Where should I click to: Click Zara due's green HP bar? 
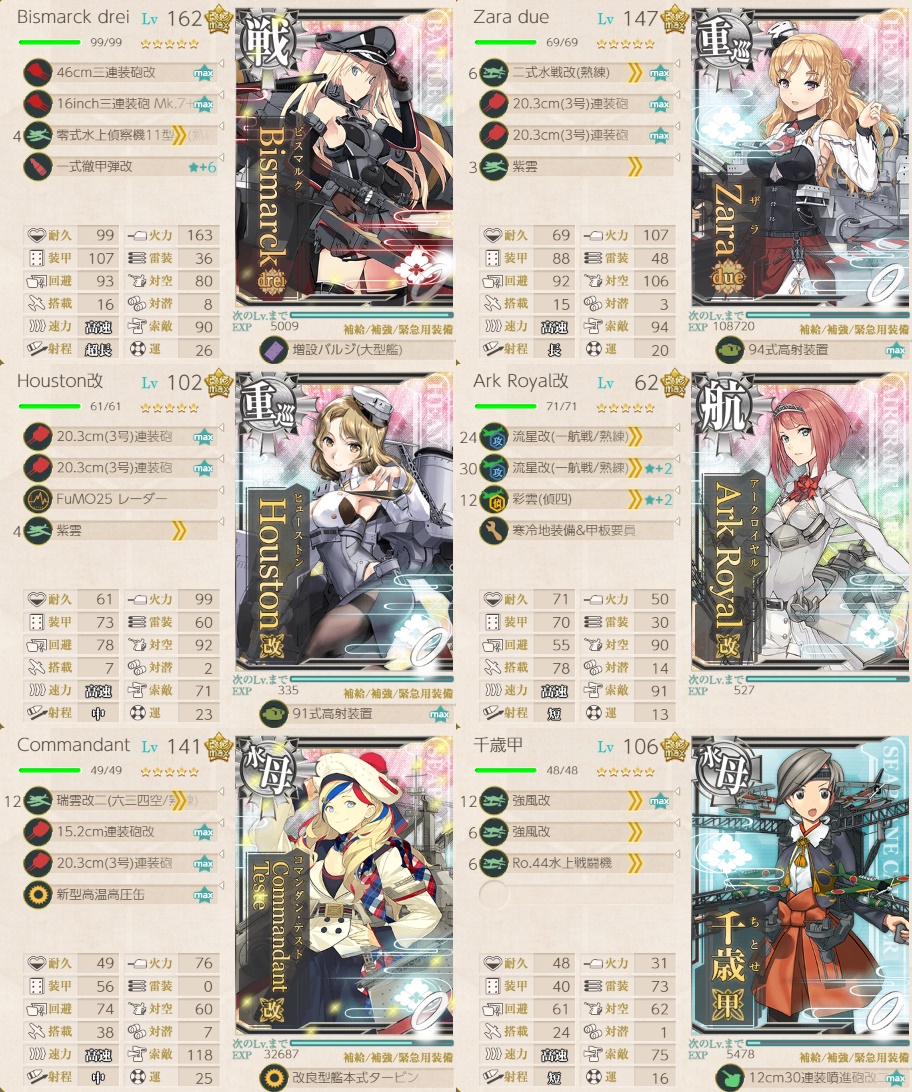tap(506, 42)
